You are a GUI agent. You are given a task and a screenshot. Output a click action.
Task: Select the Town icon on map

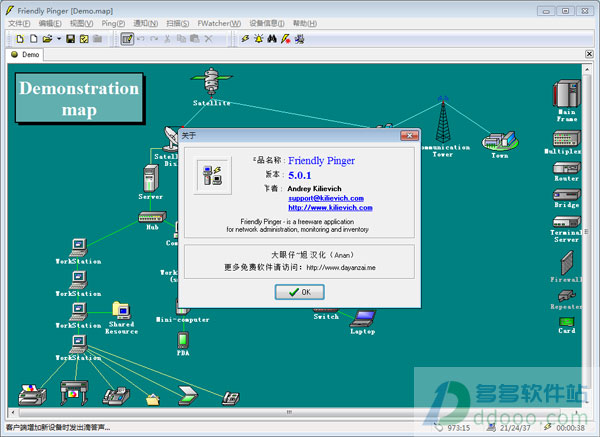(x=501, y=141)
